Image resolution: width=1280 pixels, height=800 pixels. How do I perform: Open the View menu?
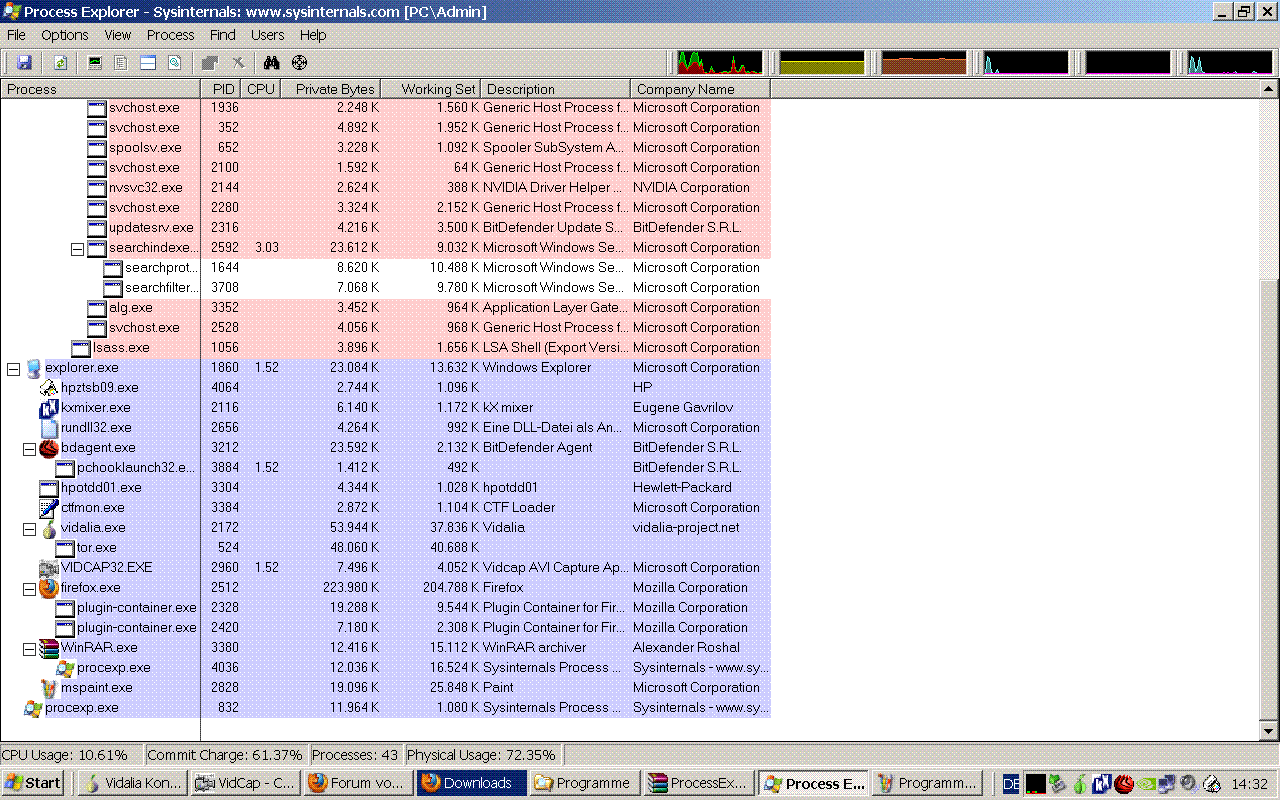[x=118, y=35]
